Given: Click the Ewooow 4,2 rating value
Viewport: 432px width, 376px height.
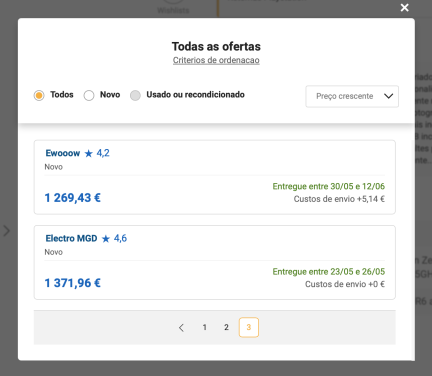Looking at the screenshot, I should [103, 153].
